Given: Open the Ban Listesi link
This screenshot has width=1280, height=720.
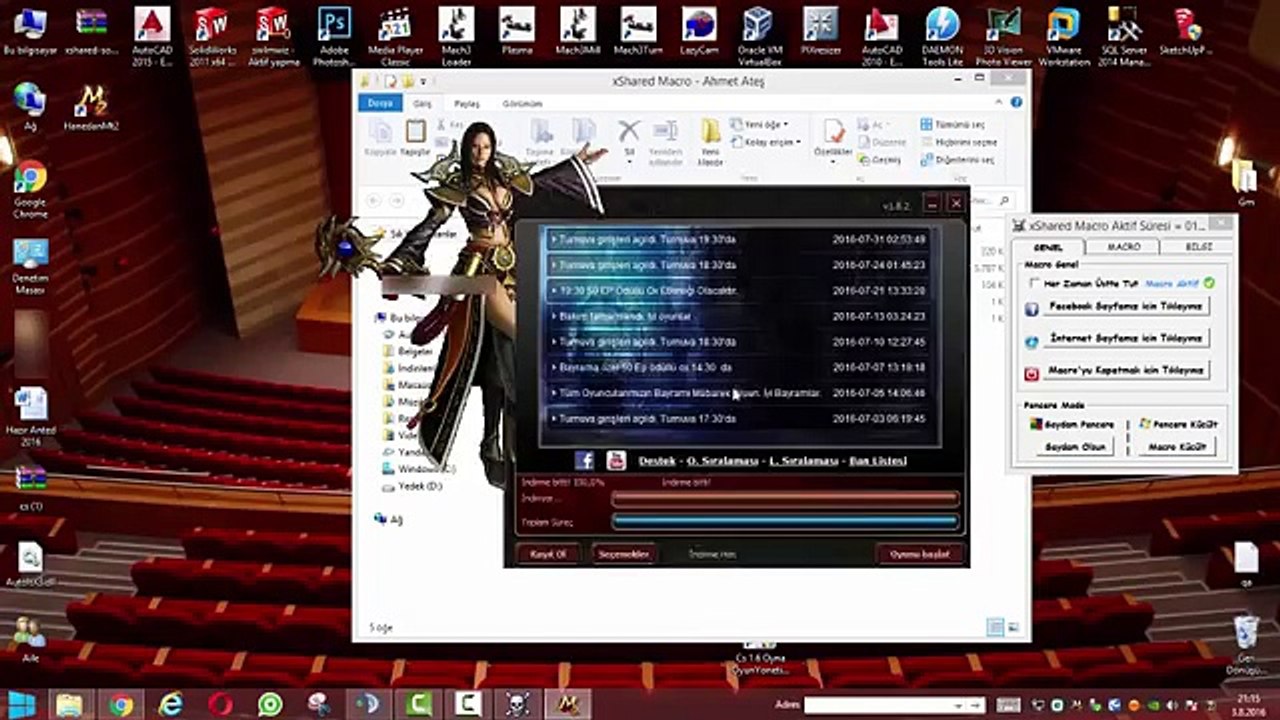Looking at the screenshot, I should coord(877,461).
